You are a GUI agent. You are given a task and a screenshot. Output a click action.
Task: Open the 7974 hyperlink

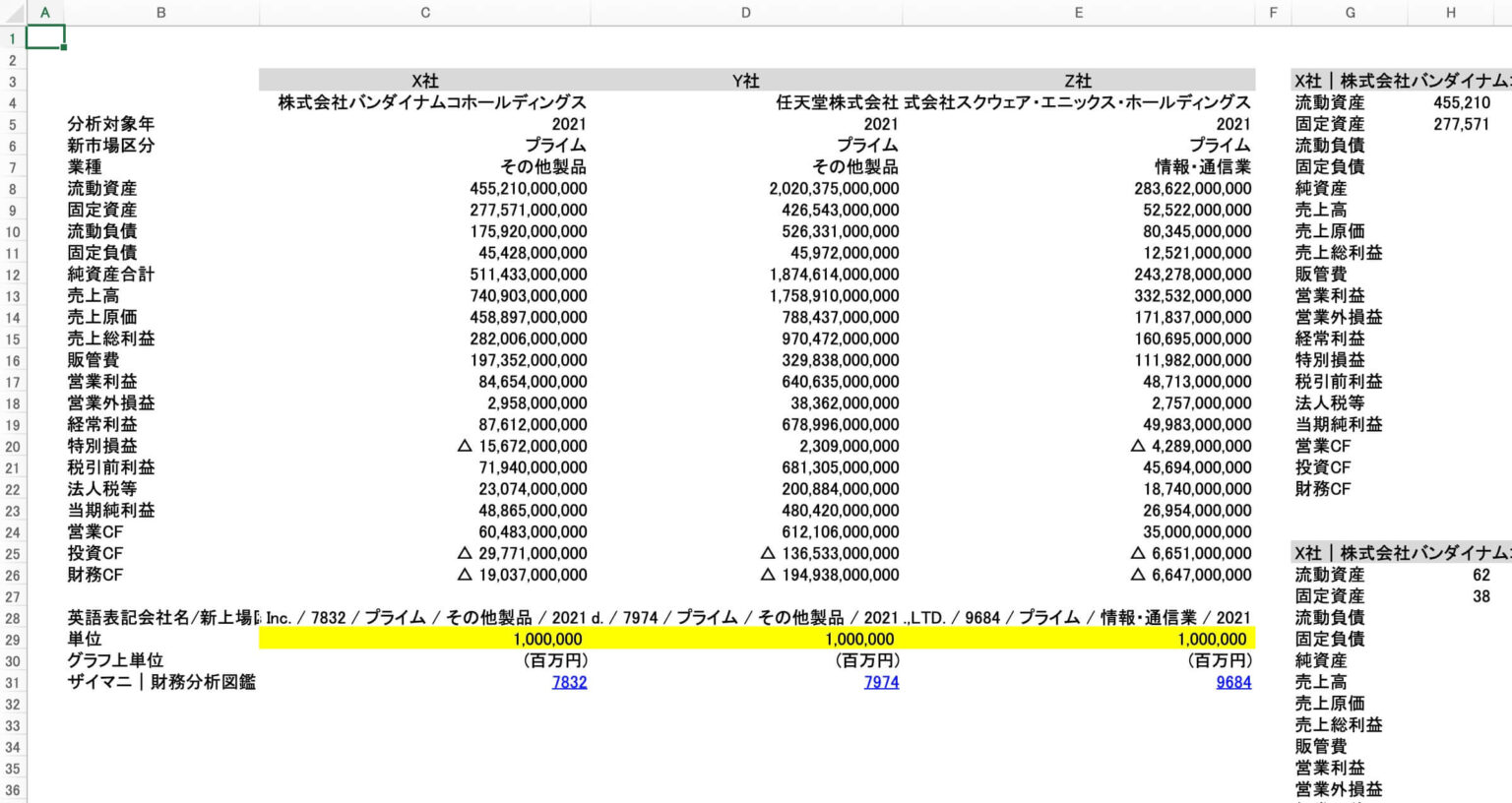(881, 682)
